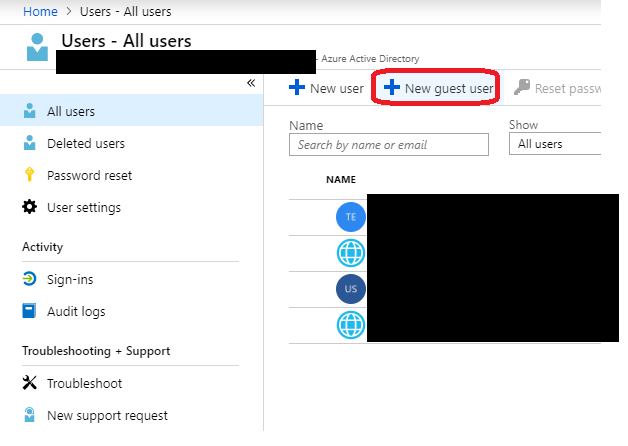Image resolution: width=628 pixels, height=446 pixels.
Task: Click the New guest user button
Action: point(438,88)
